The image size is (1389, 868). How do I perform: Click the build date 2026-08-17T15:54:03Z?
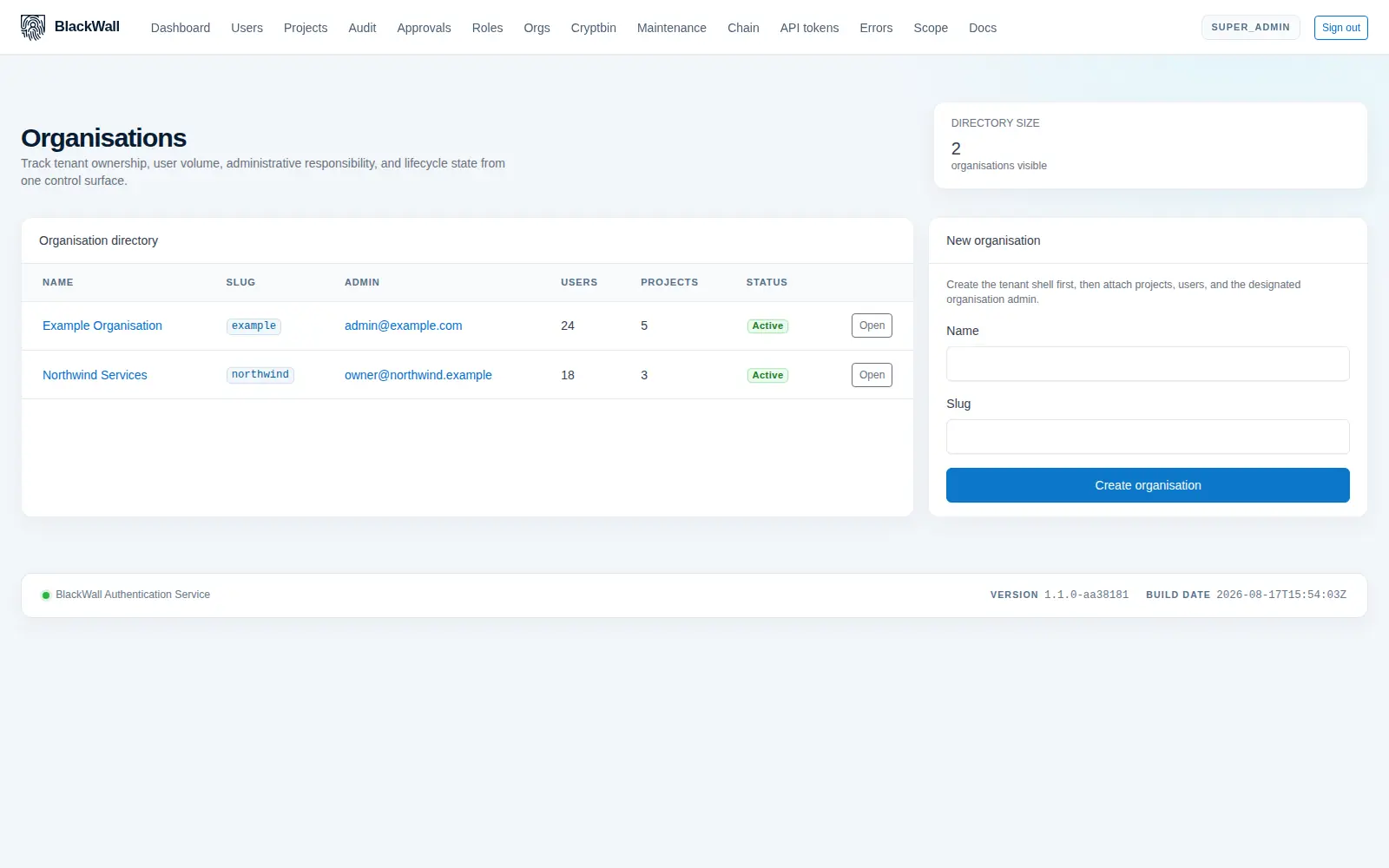[x=1281, y=595]
